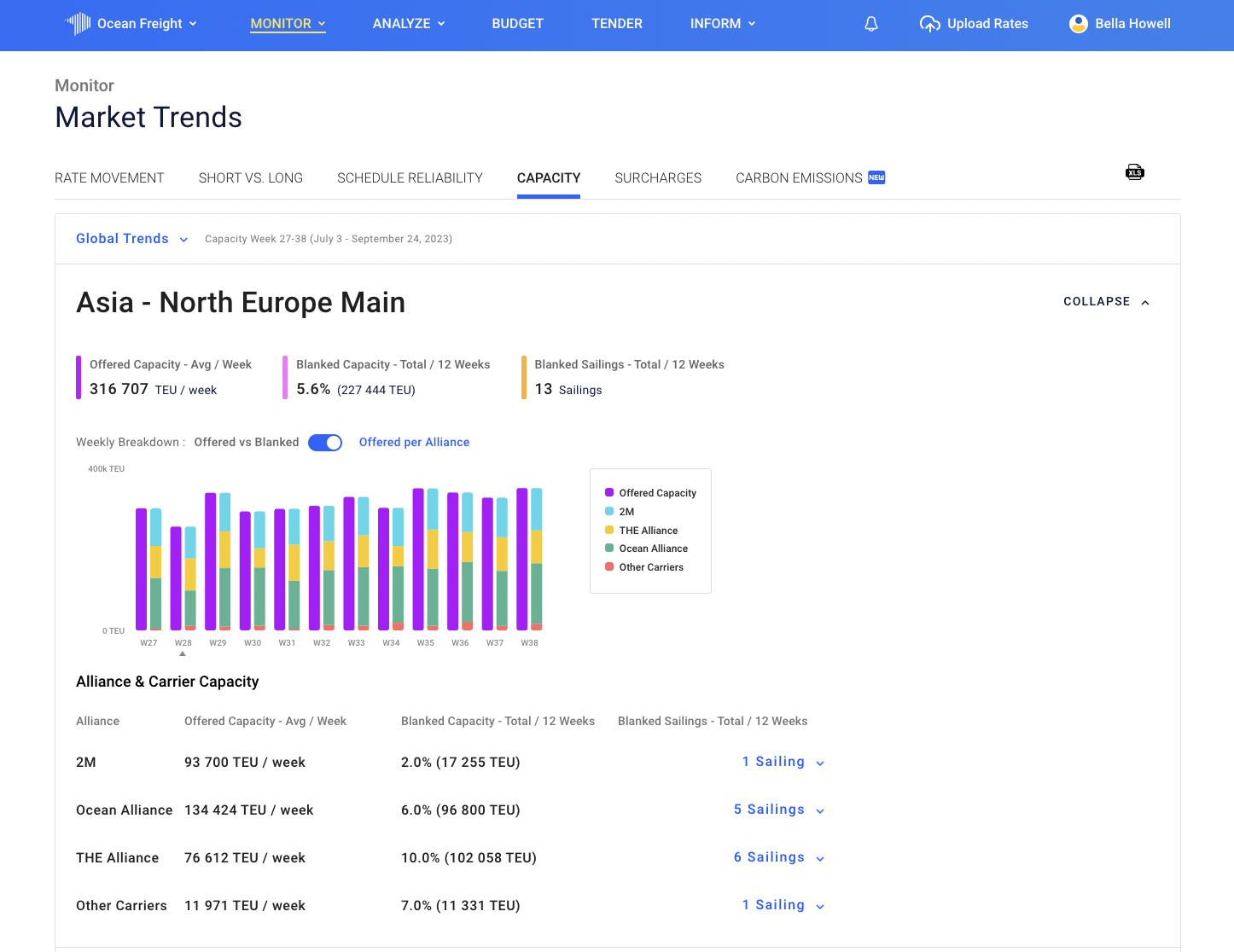
Task: Open the MONITOR menu
Action: pos(288,24)
